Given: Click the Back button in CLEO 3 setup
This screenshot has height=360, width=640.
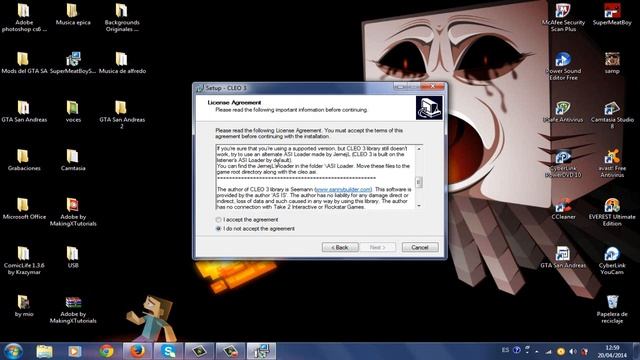Looking at the screenshot, I should pyautogui.click(x=340, y=247).
